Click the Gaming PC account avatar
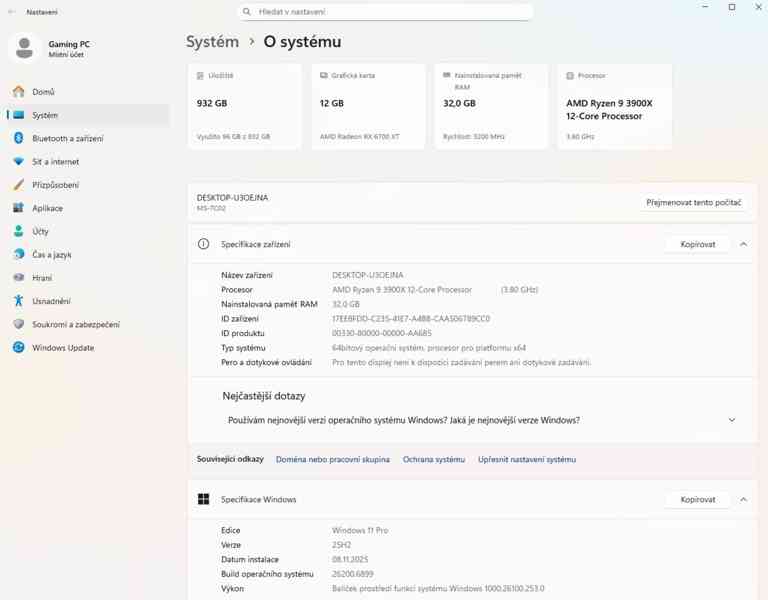This screenshot has height=600, width=768. [24, 48]
